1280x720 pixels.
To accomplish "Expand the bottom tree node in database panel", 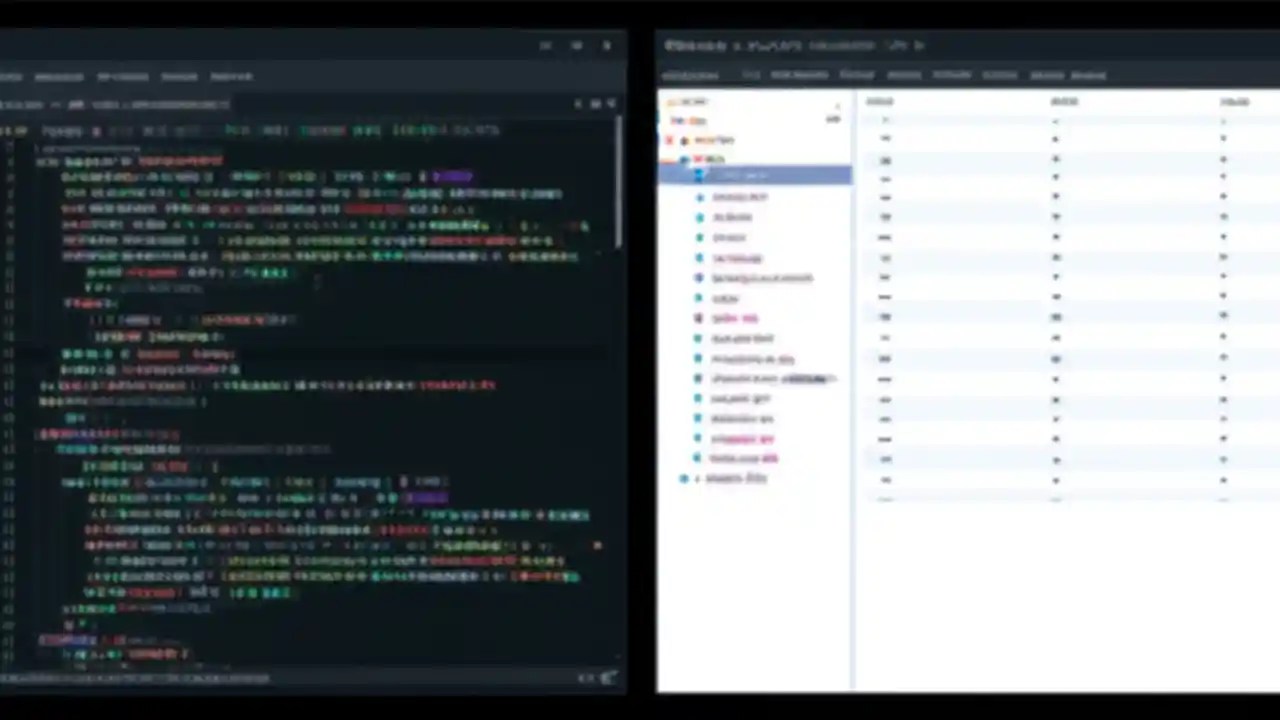I will 684,478.
